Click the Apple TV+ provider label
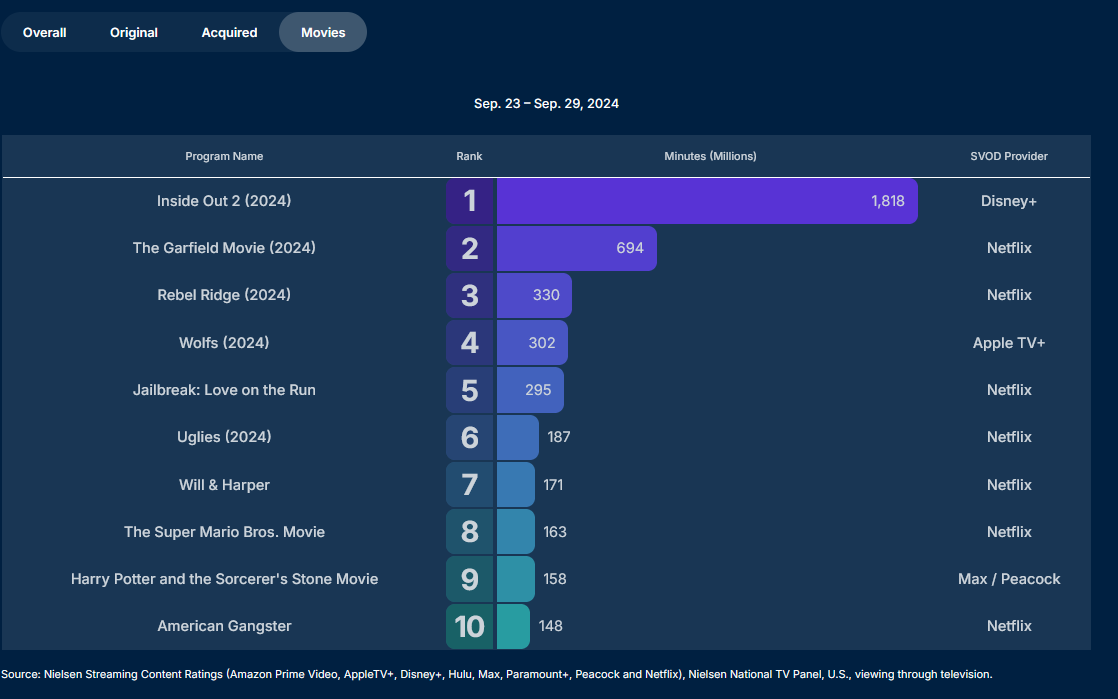Screen dimensions: 1118x699 point(1008,343)
